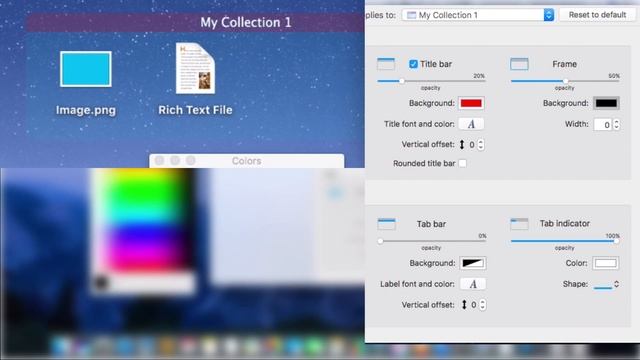Click the Frame preview icon
The height and width of the screenshot is (360, 640).
(519, 64)
